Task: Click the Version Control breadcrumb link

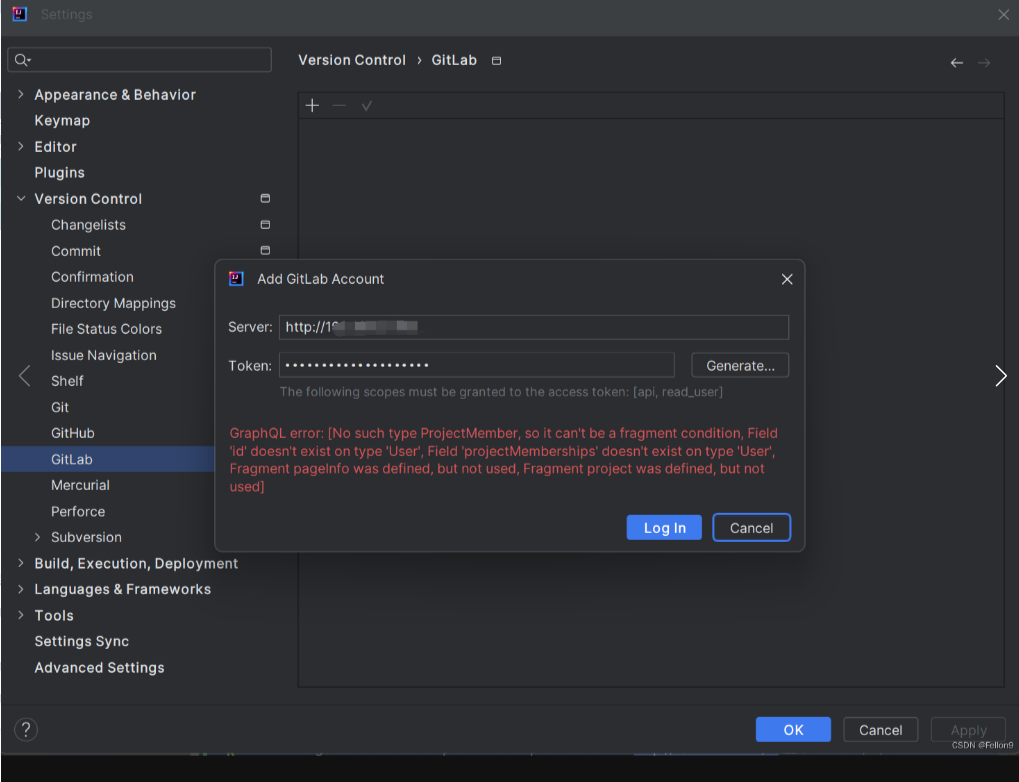Action: click(352, 60)
